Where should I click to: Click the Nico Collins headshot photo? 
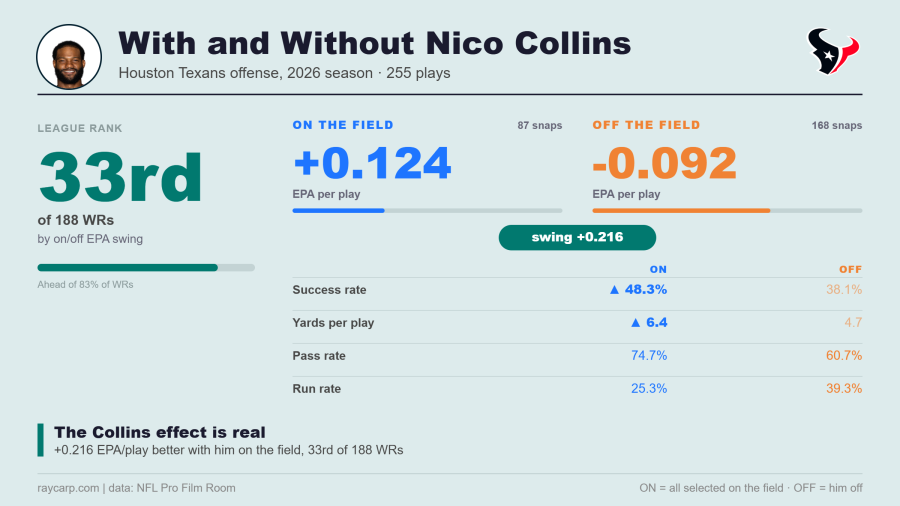pos(69,57)
